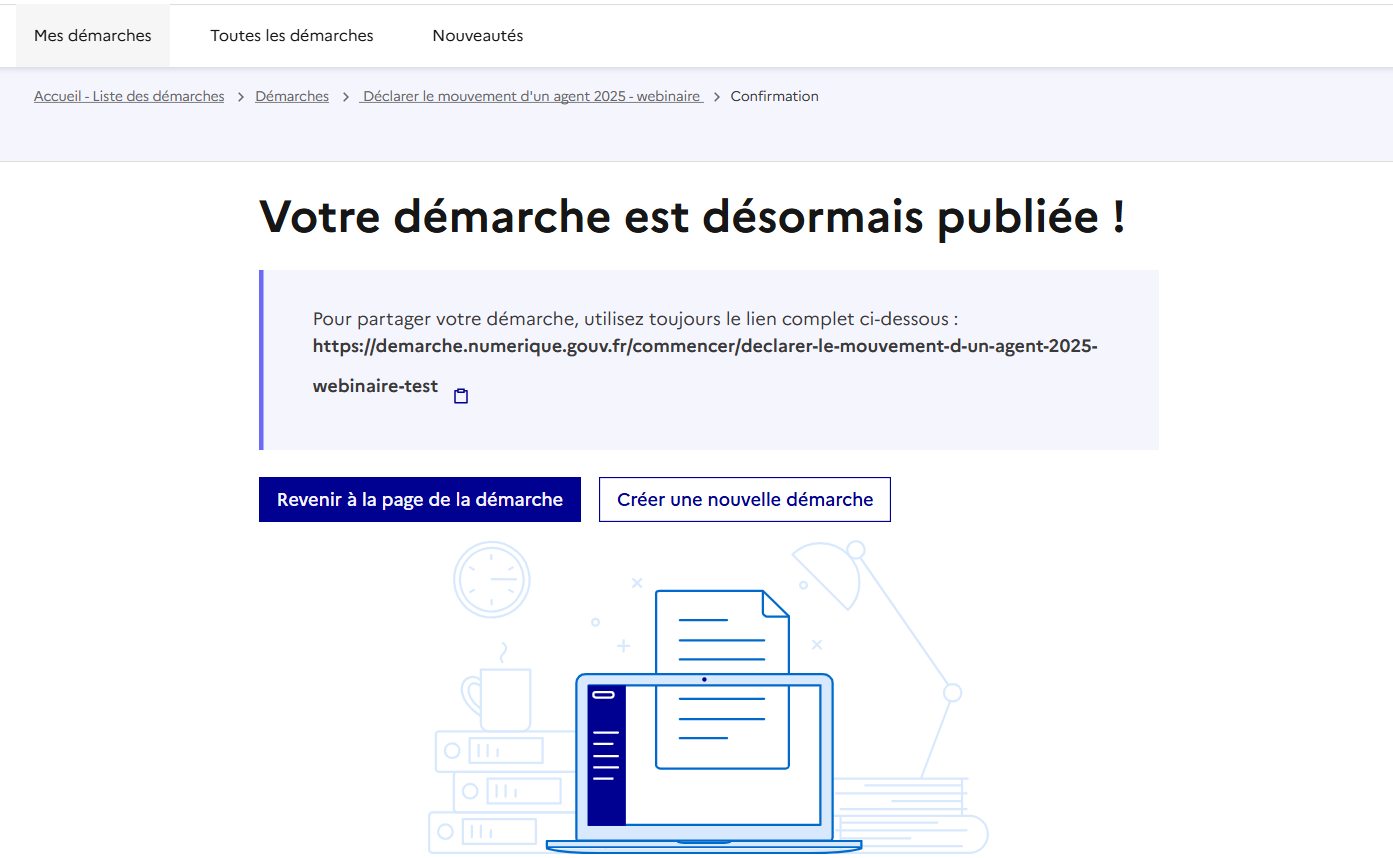This screenshot has width=1393, height=858.
Task: Click the wall clock illustration
Action: (492, 579)
